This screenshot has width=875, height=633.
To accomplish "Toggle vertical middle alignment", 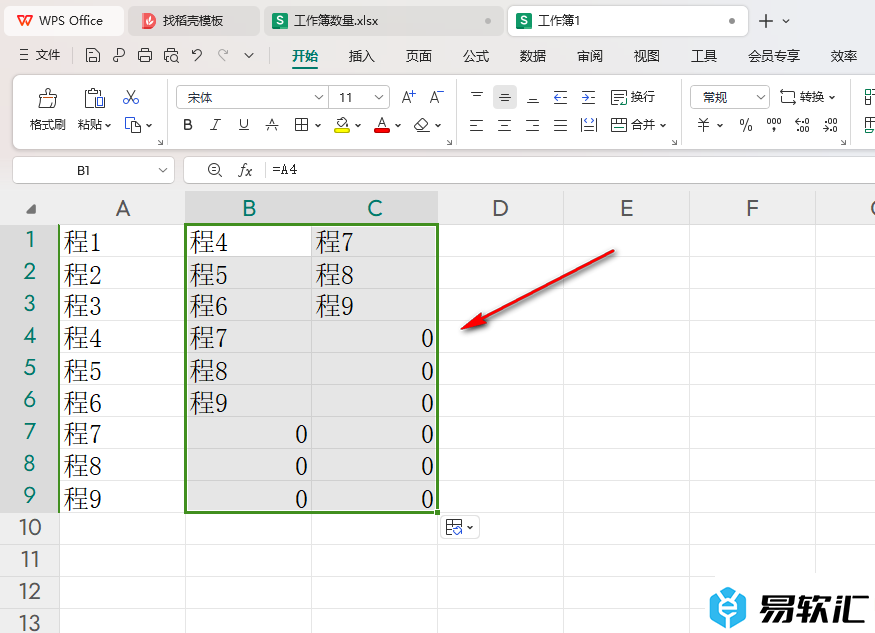I will pos(505,98).
